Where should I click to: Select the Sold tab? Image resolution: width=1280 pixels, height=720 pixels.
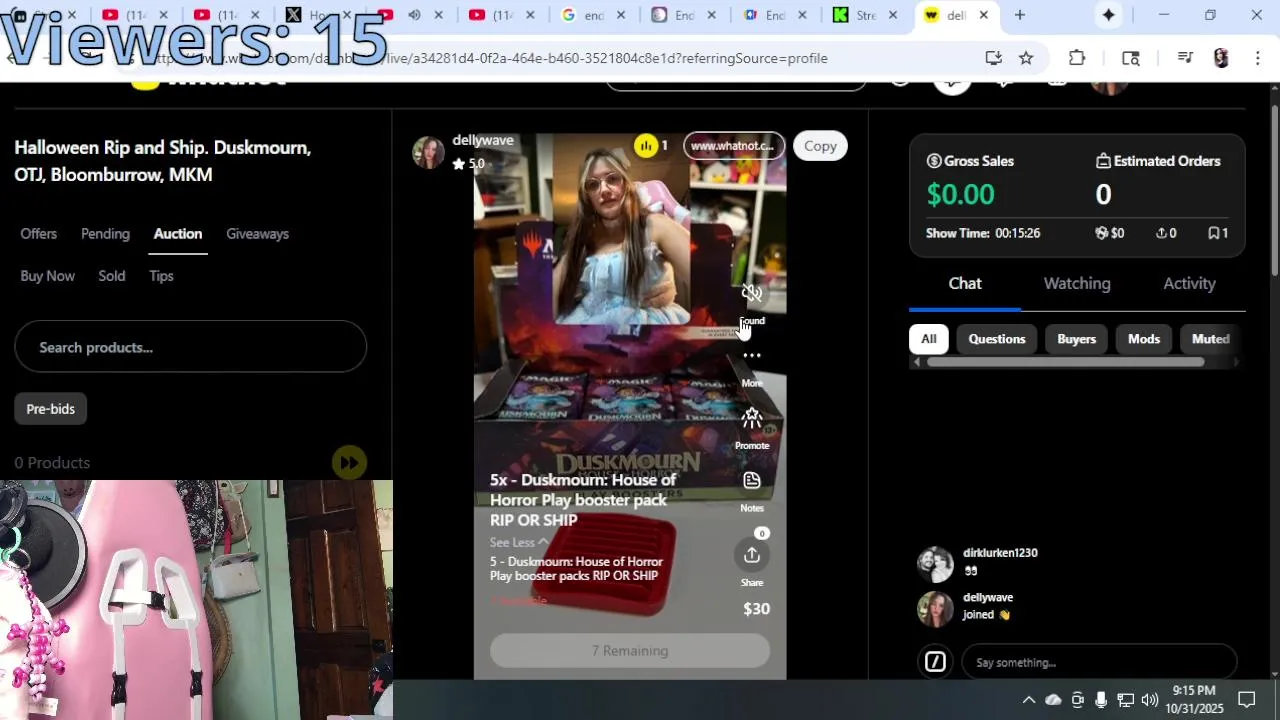pyautogui.click(x=112, y=276)
